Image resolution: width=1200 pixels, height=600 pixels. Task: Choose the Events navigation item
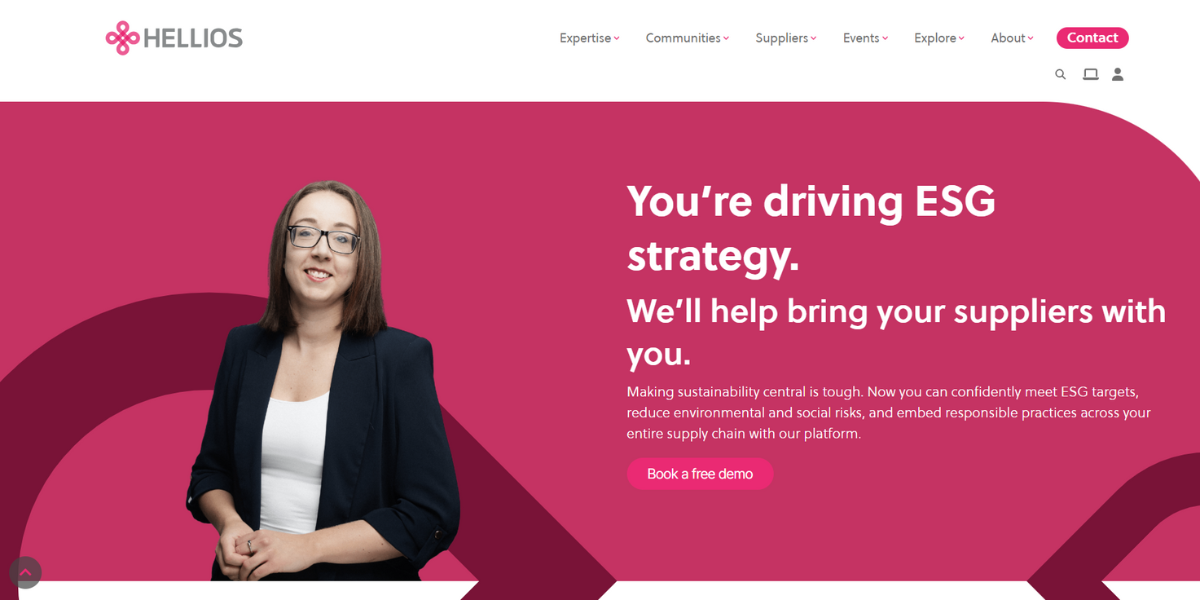click(861, 38)
